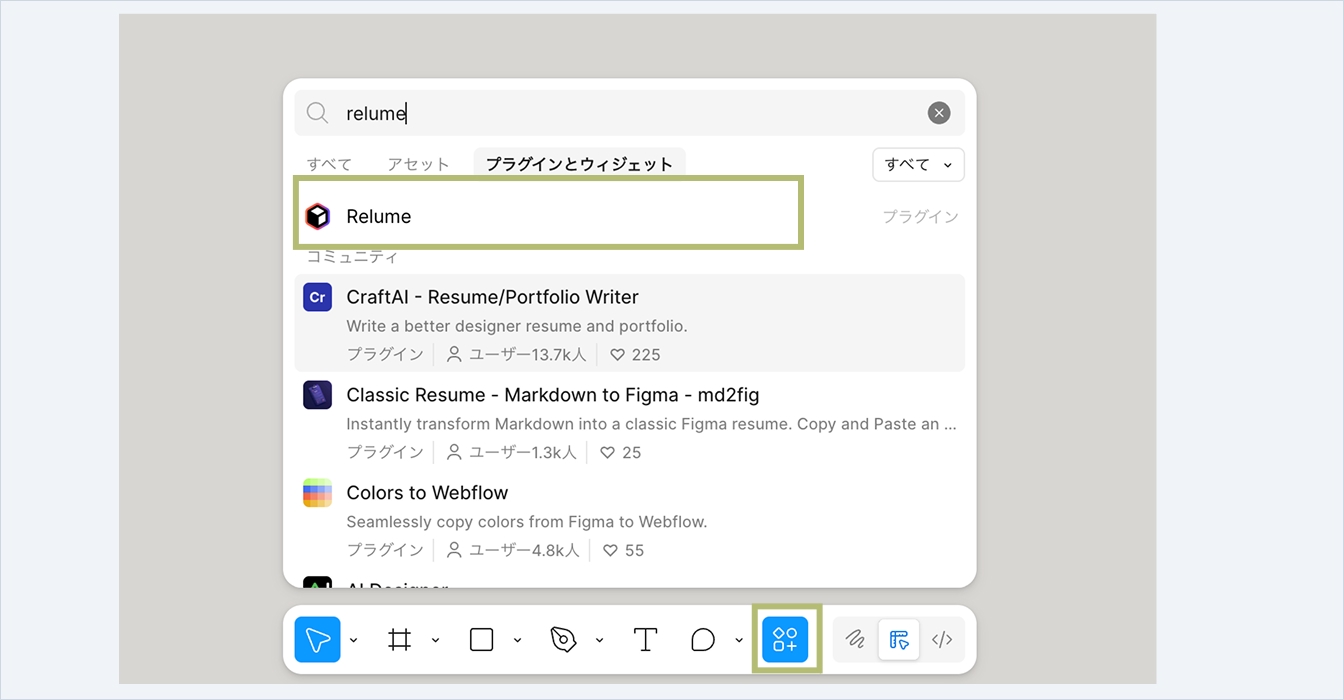Expand shape tools chevron next to Rectangle
Viewport: 1344px width, 700px height.
(x=517, y=640)
